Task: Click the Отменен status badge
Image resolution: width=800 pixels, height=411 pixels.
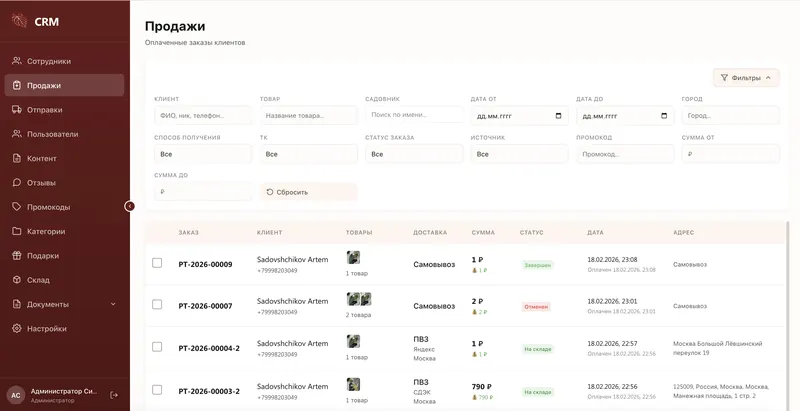Action: [x=536, y=307]
